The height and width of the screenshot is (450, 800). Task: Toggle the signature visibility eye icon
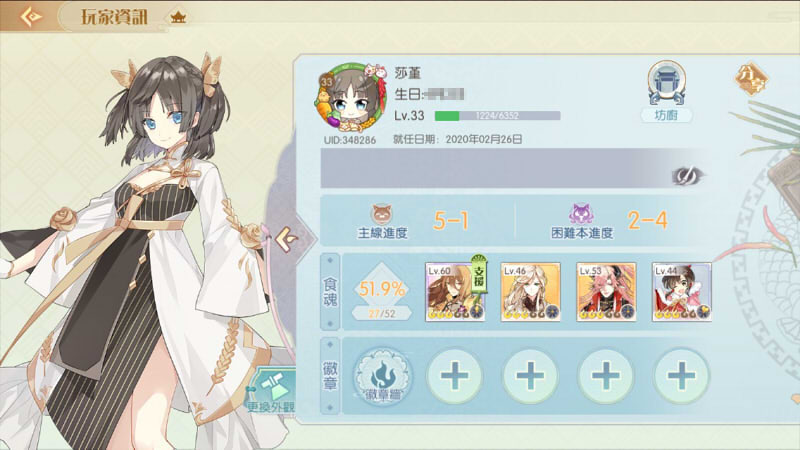pyautogui.click(x=687, y=176)
